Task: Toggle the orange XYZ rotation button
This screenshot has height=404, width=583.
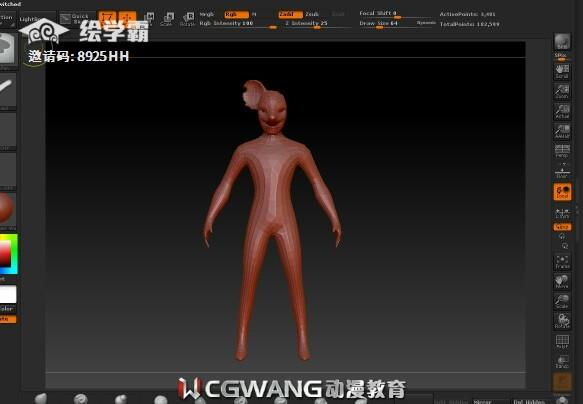Action: point(562,227)
